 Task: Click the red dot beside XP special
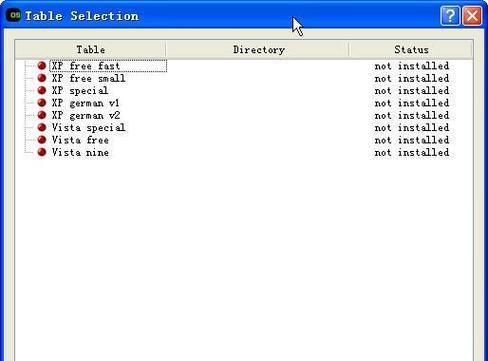click(42, 90)
